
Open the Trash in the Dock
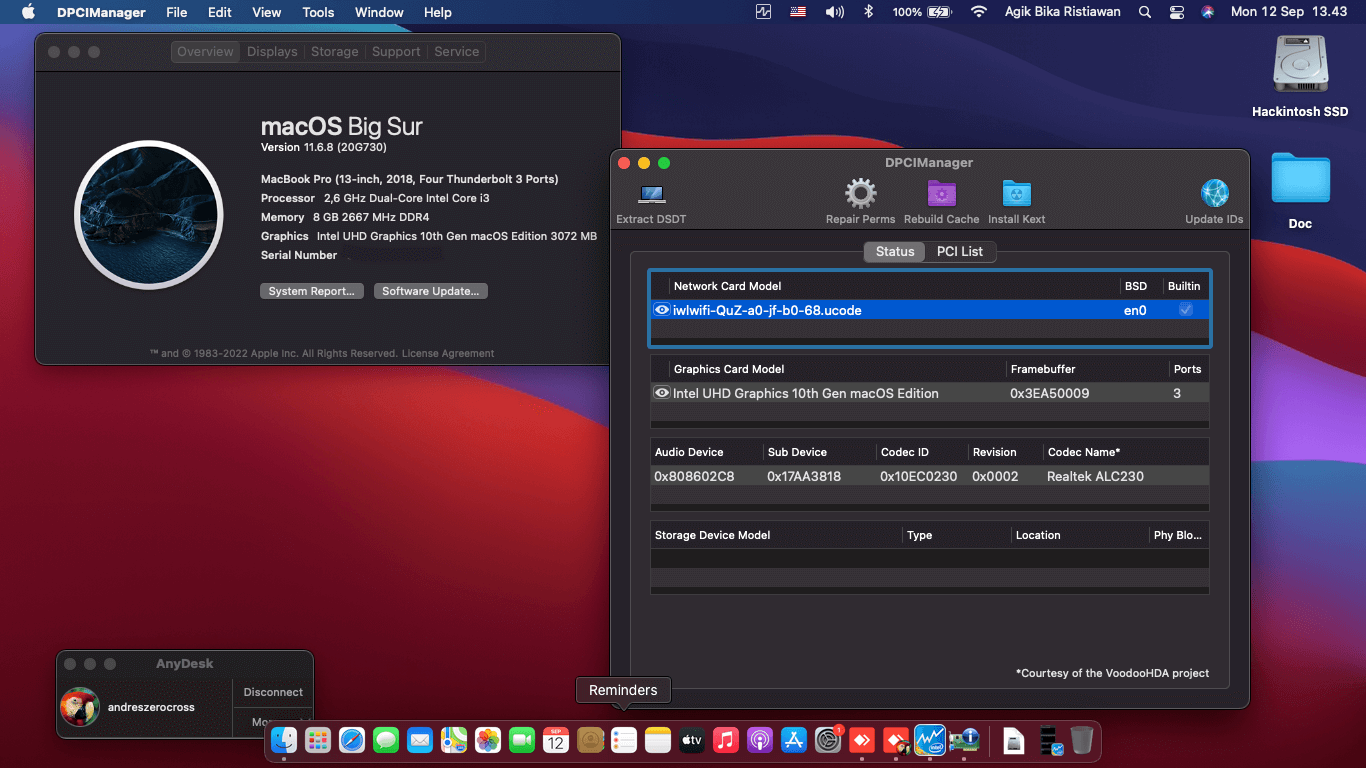click(x=1082, y=740)
